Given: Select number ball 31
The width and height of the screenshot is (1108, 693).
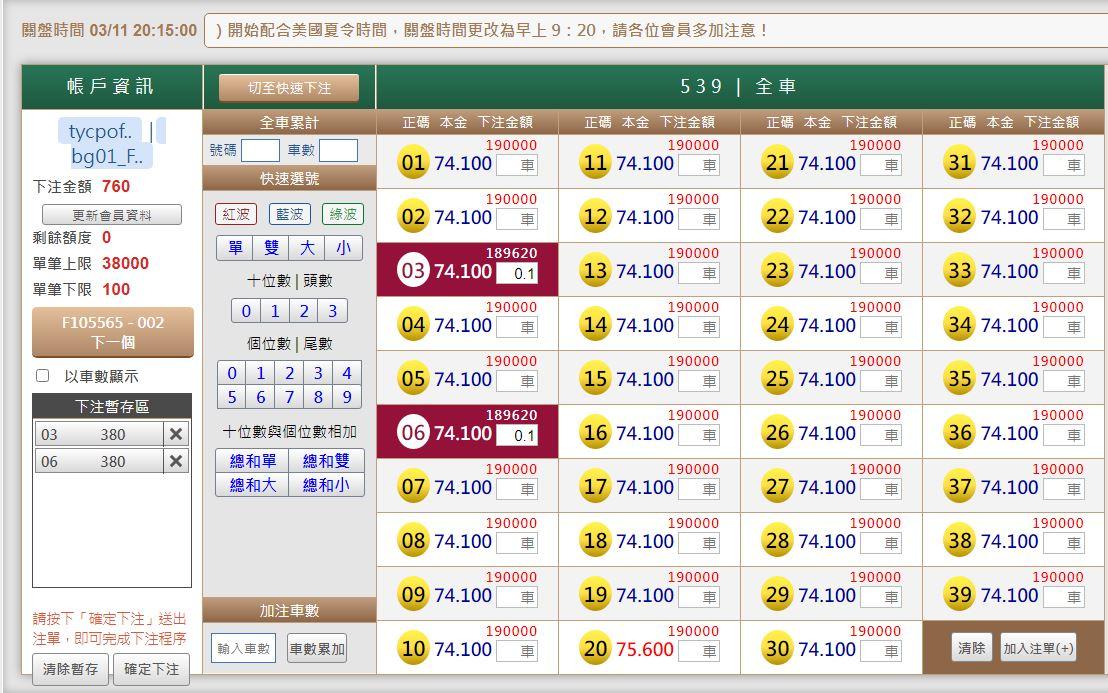Looking at the screenshot, I should click(x=960, y=163).
